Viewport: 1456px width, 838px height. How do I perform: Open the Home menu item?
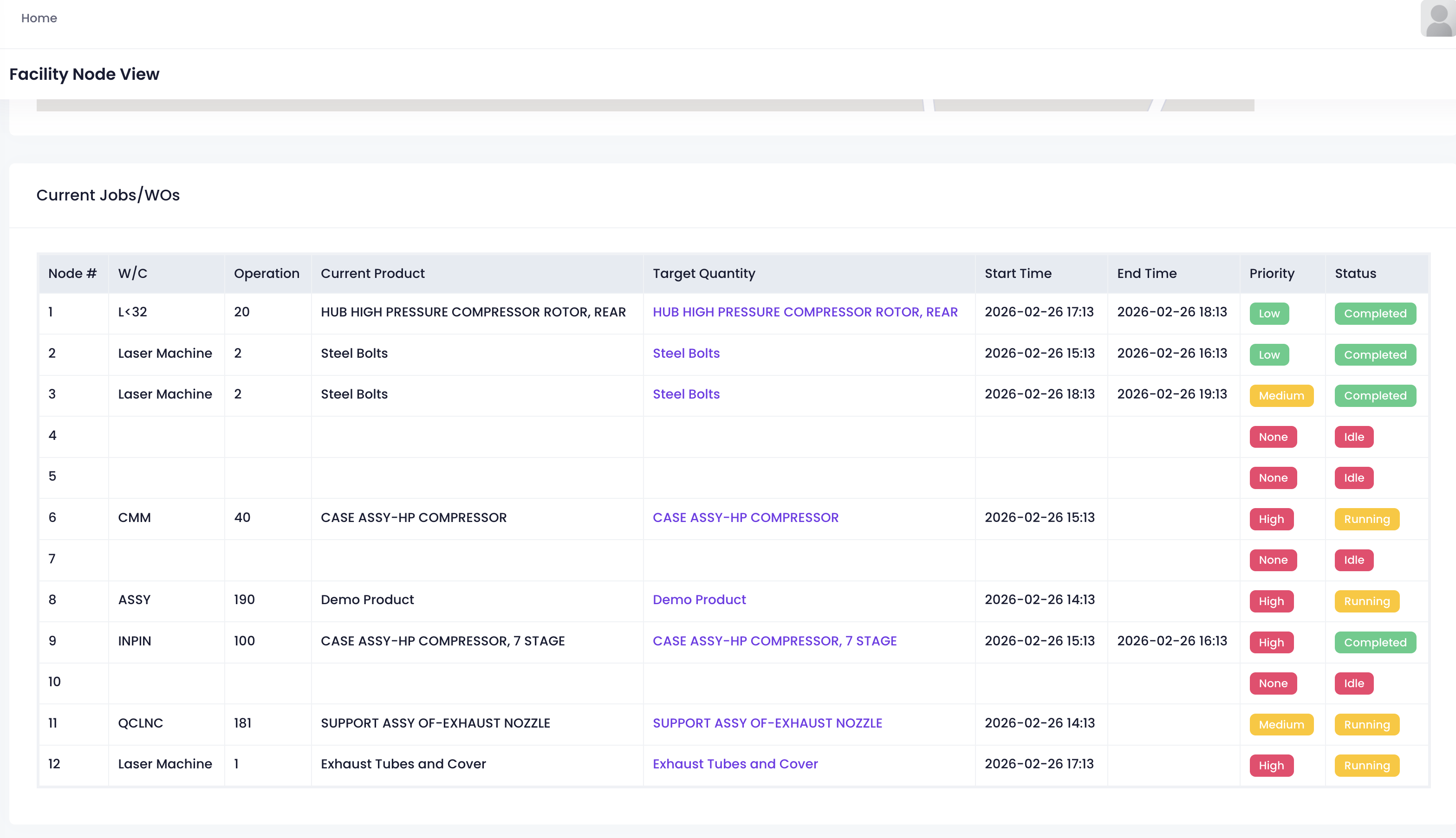tap(39, 18)
